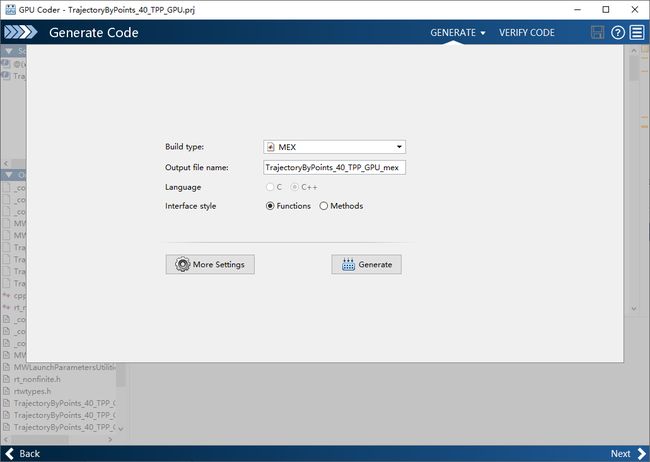The height and width of the screenshot is (462, 650).
Task: Open the GENERATE dropdown arrow in header
Action: click(x=483, y=33)
